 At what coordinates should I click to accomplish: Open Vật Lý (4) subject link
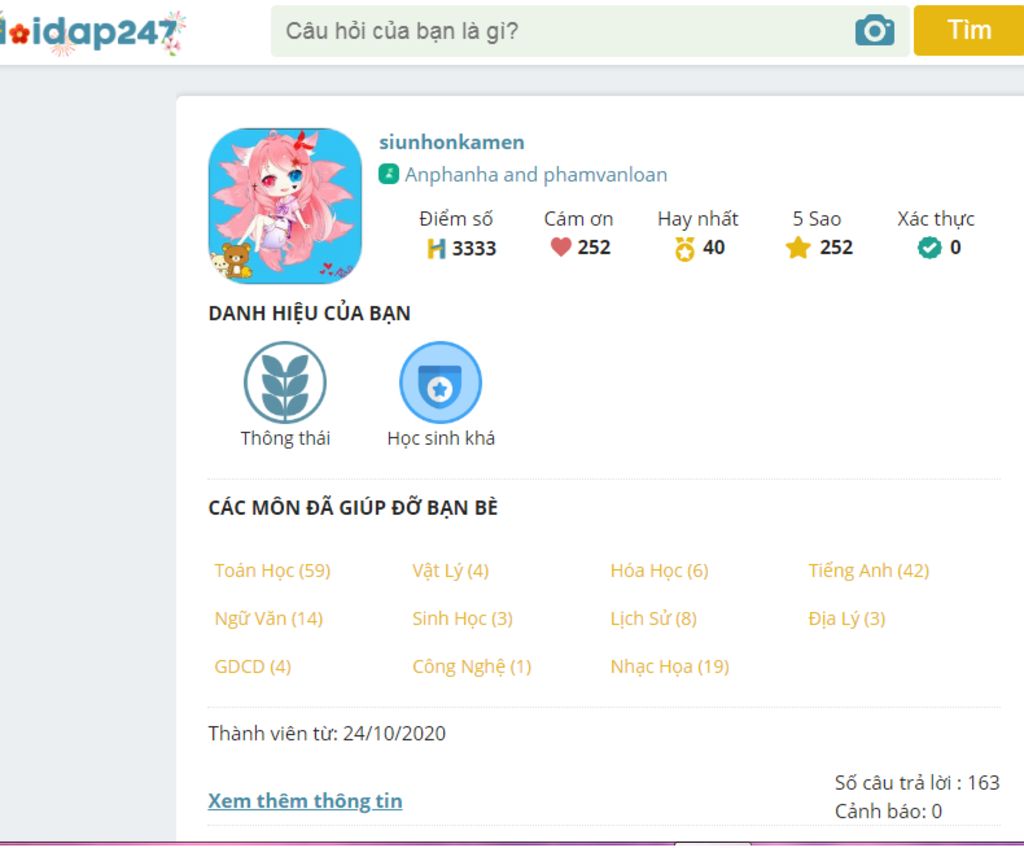tap(451, 570)
